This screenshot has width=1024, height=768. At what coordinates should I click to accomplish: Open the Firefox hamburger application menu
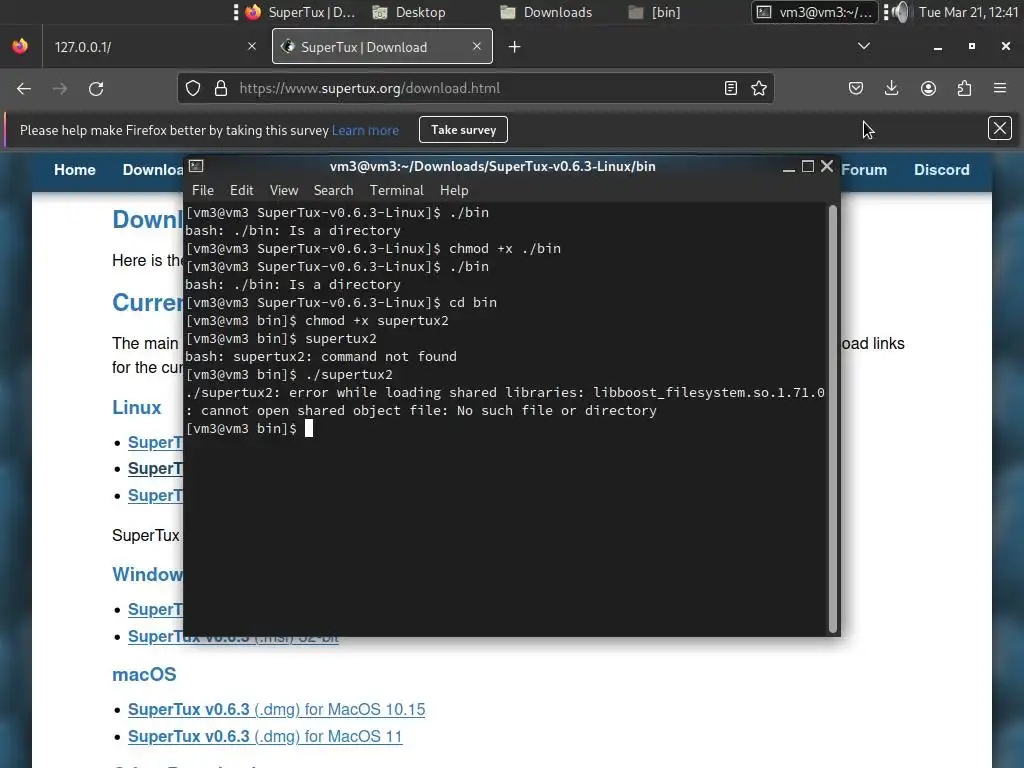pyautogui.click(x=1000, y=88)
